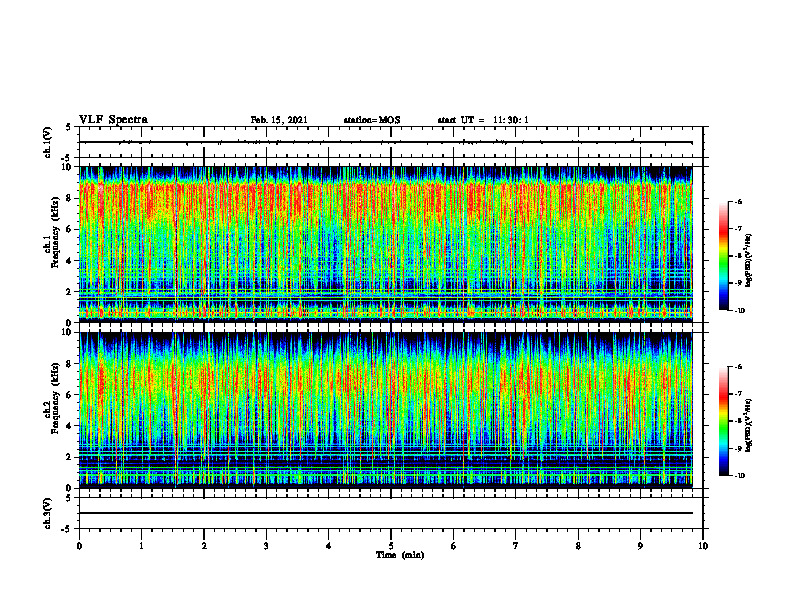Screen dimensions: 792x612
Task: Click the "-6" label on ch.1 color scale
Action: [738, 202]
